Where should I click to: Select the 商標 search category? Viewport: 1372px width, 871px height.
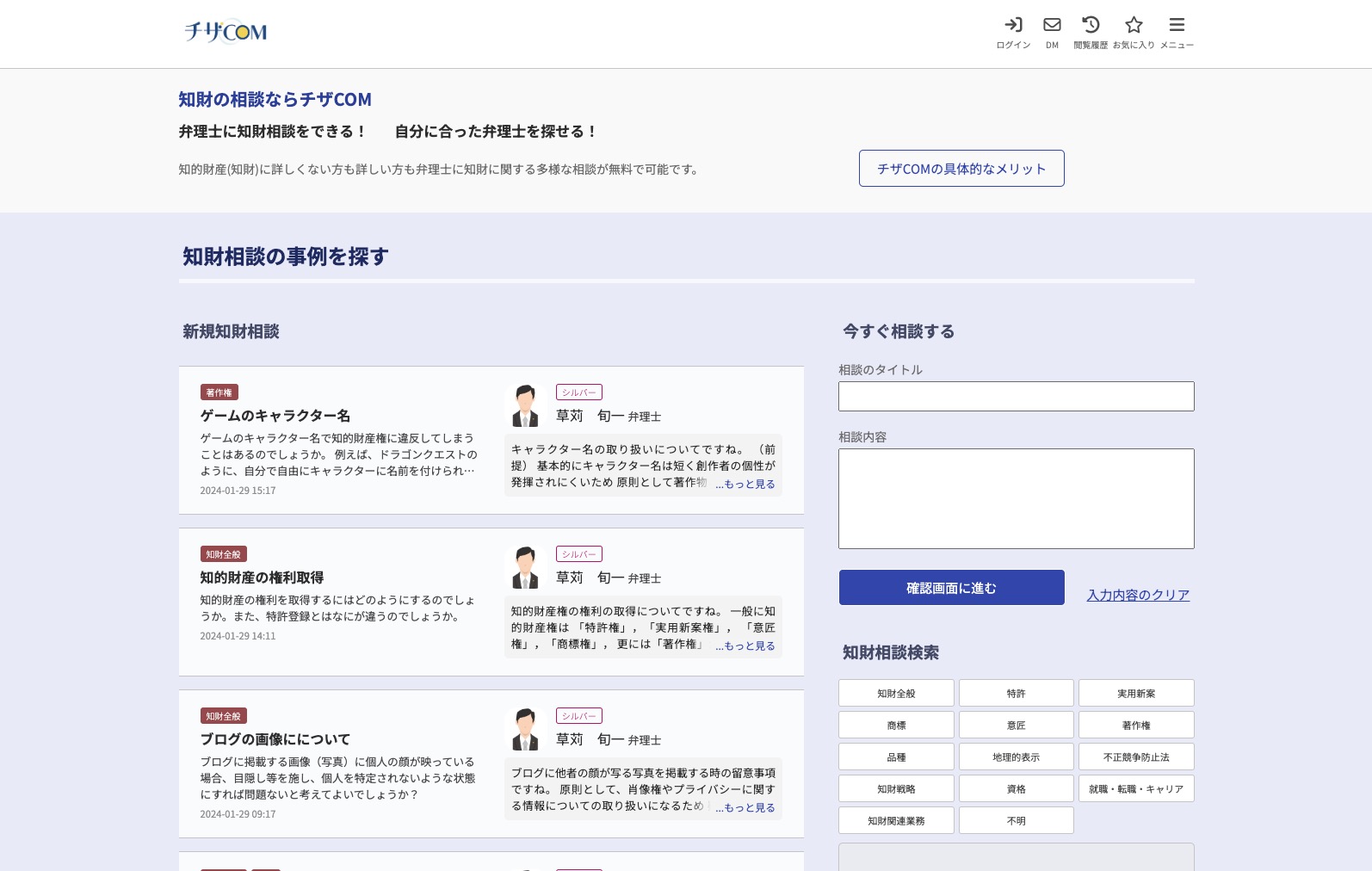pyautogui.click(x=896, y=726)
